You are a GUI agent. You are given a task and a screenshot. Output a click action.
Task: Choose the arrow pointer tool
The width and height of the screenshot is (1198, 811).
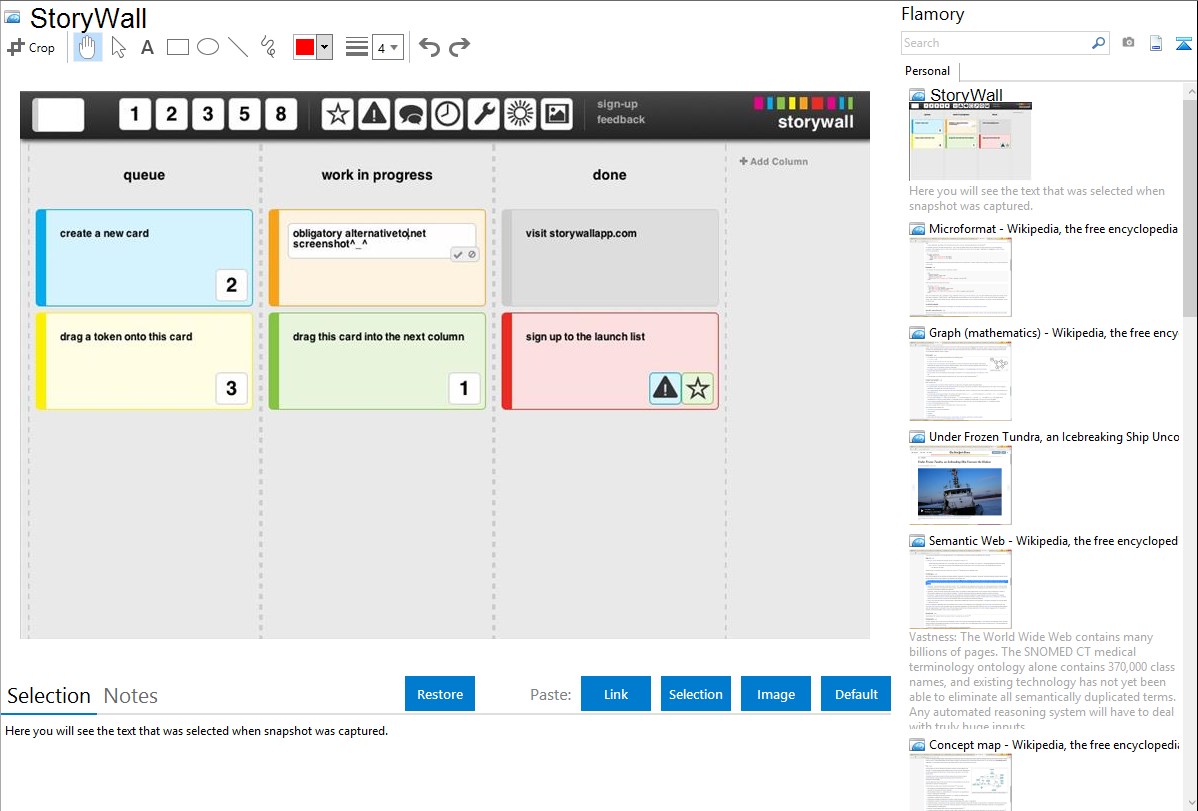pyautogui.click(x=118, y=47)
